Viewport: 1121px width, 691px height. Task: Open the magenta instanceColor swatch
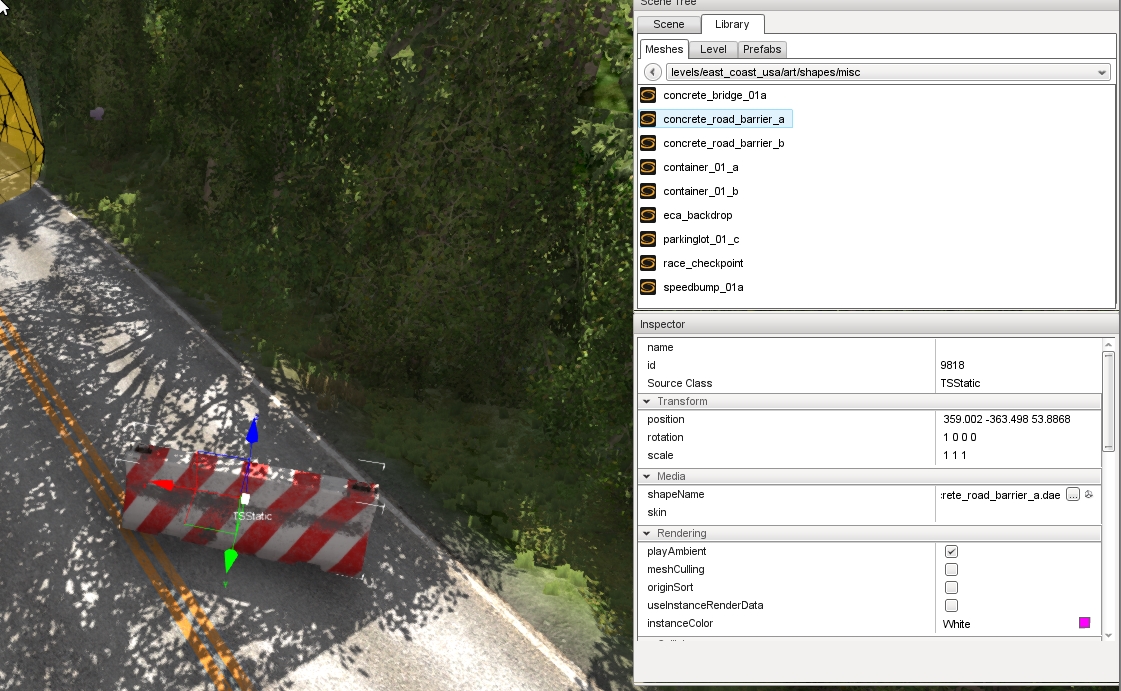1085,623
